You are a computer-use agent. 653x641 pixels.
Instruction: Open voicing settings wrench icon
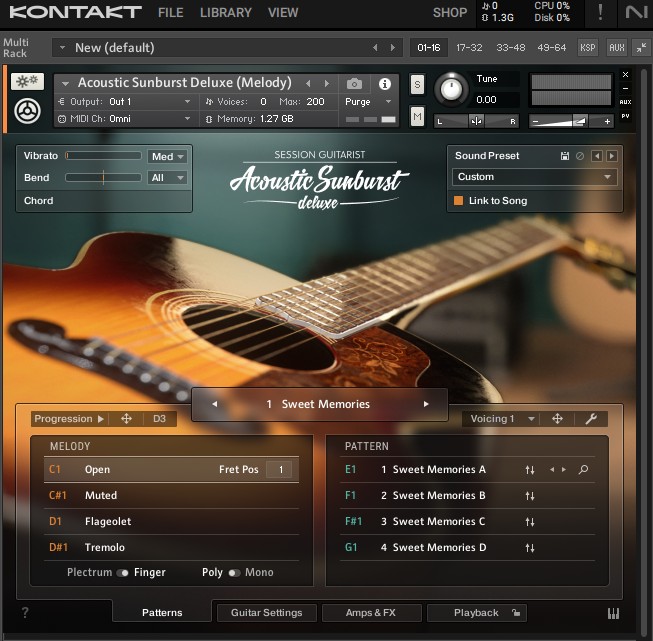click(x=591, y=419)
